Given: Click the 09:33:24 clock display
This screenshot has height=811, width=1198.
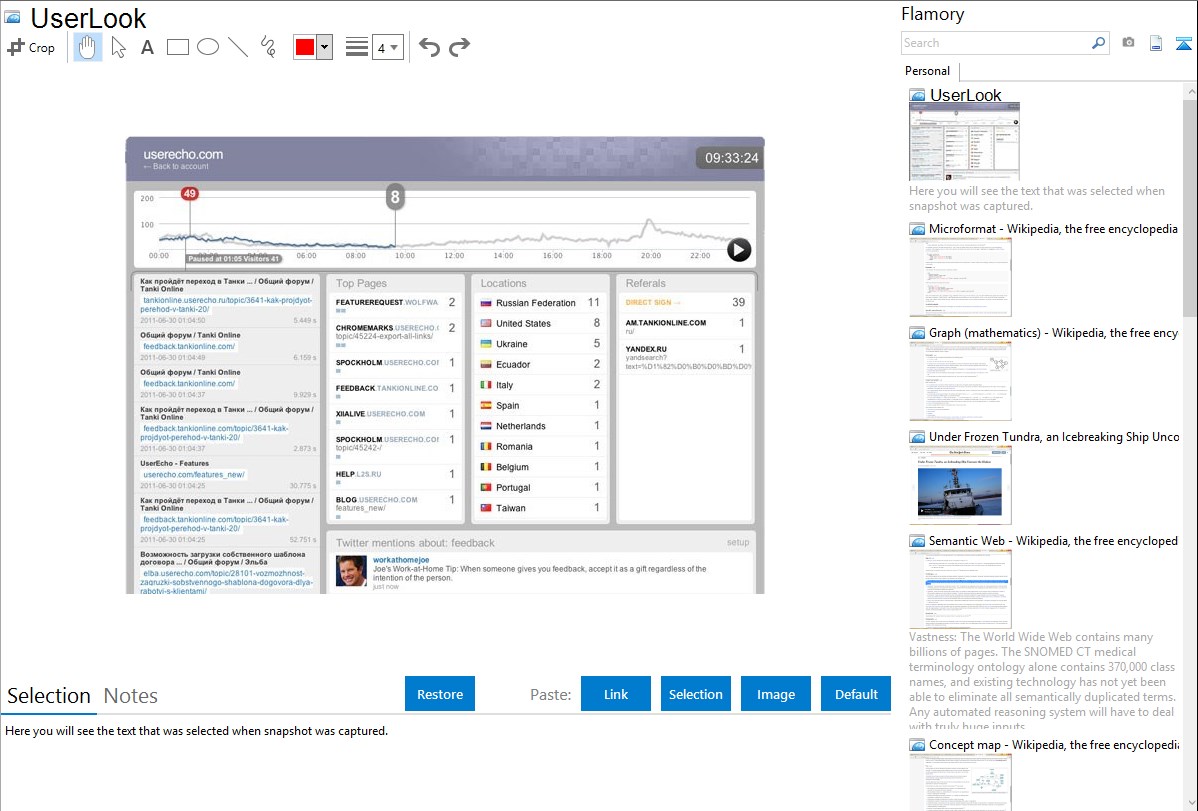Looking at the screenshot, I should [x=731, y=158].
